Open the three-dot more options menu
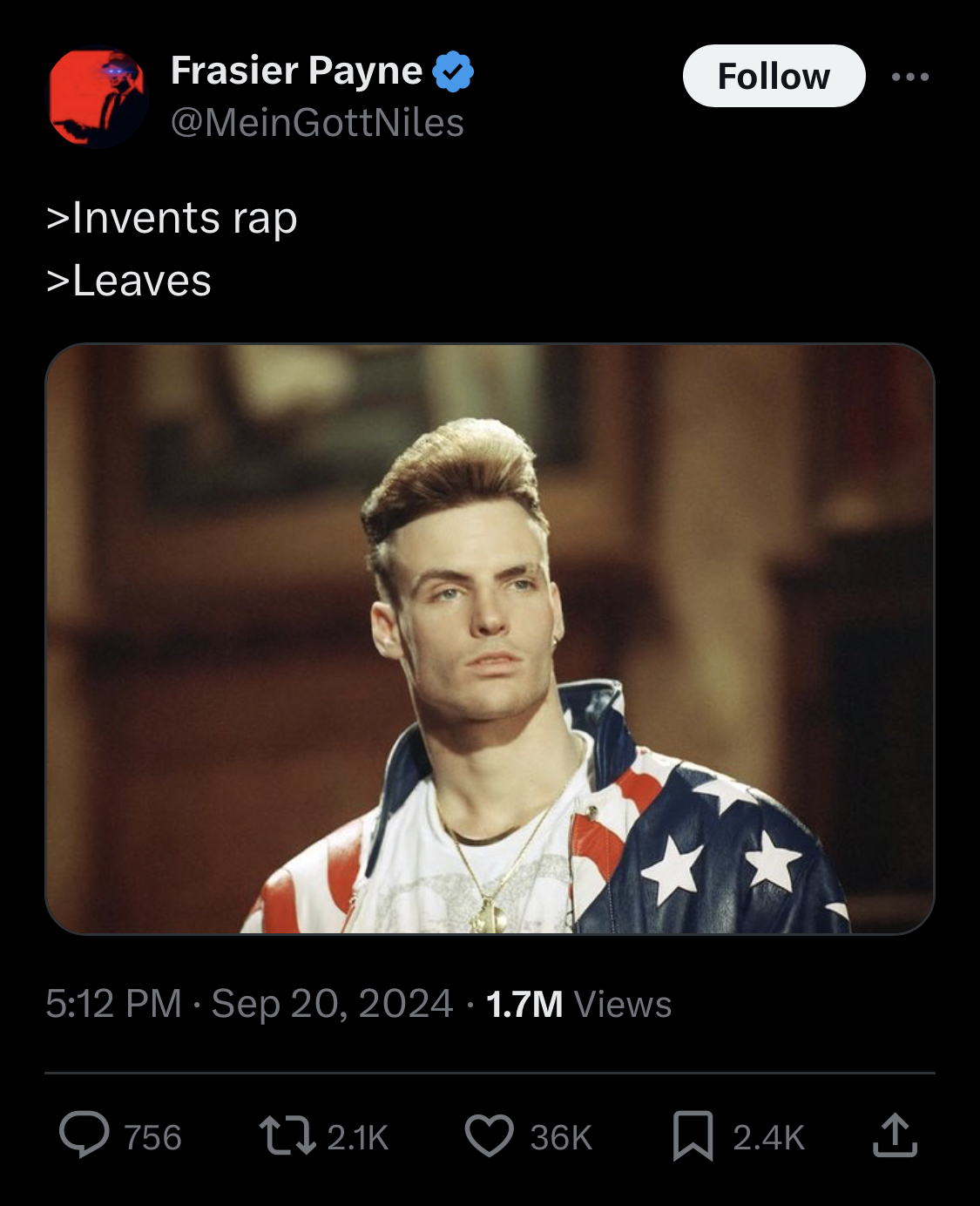The width and height of the screenshot is (980, 1206). click(910, 77)
